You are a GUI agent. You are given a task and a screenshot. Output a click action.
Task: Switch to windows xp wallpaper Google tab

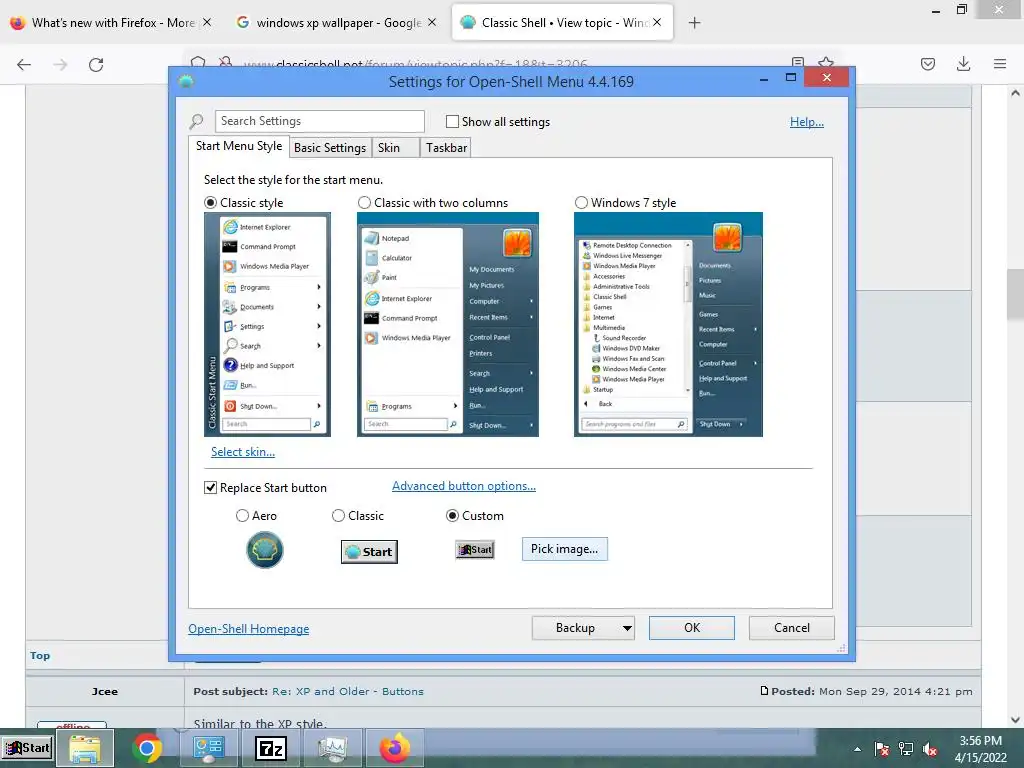pos(338,22)
